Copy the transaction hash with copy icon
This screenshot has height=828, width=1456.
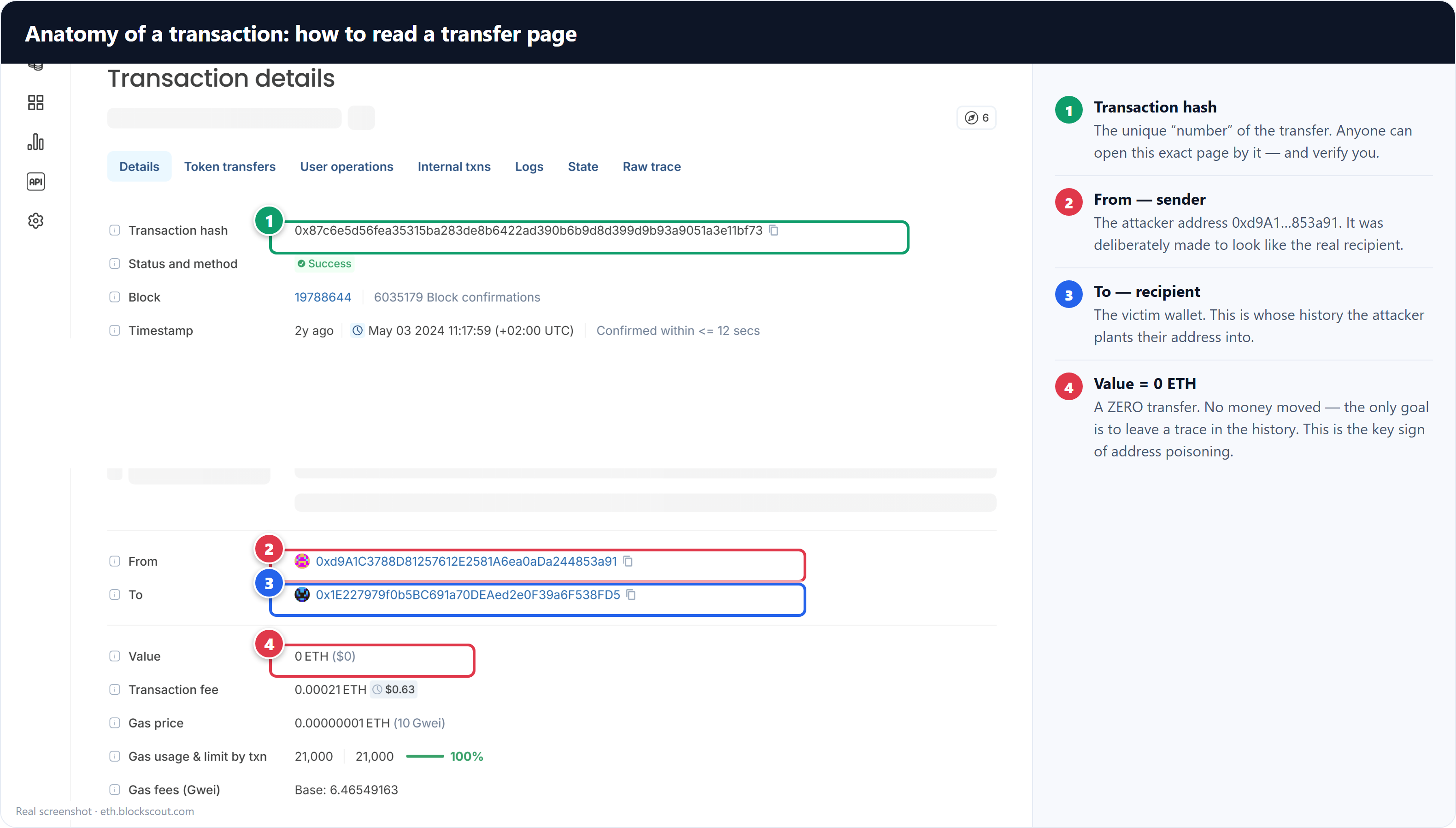tap(774, 231)
